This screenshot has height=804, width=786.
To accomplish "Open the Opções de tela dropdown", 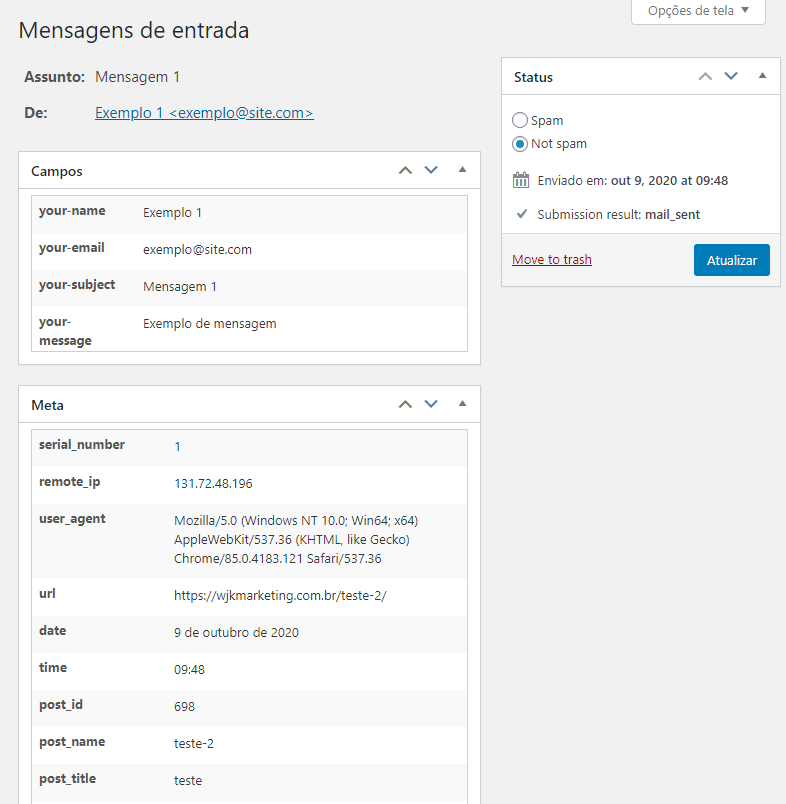I will (698, 11).
